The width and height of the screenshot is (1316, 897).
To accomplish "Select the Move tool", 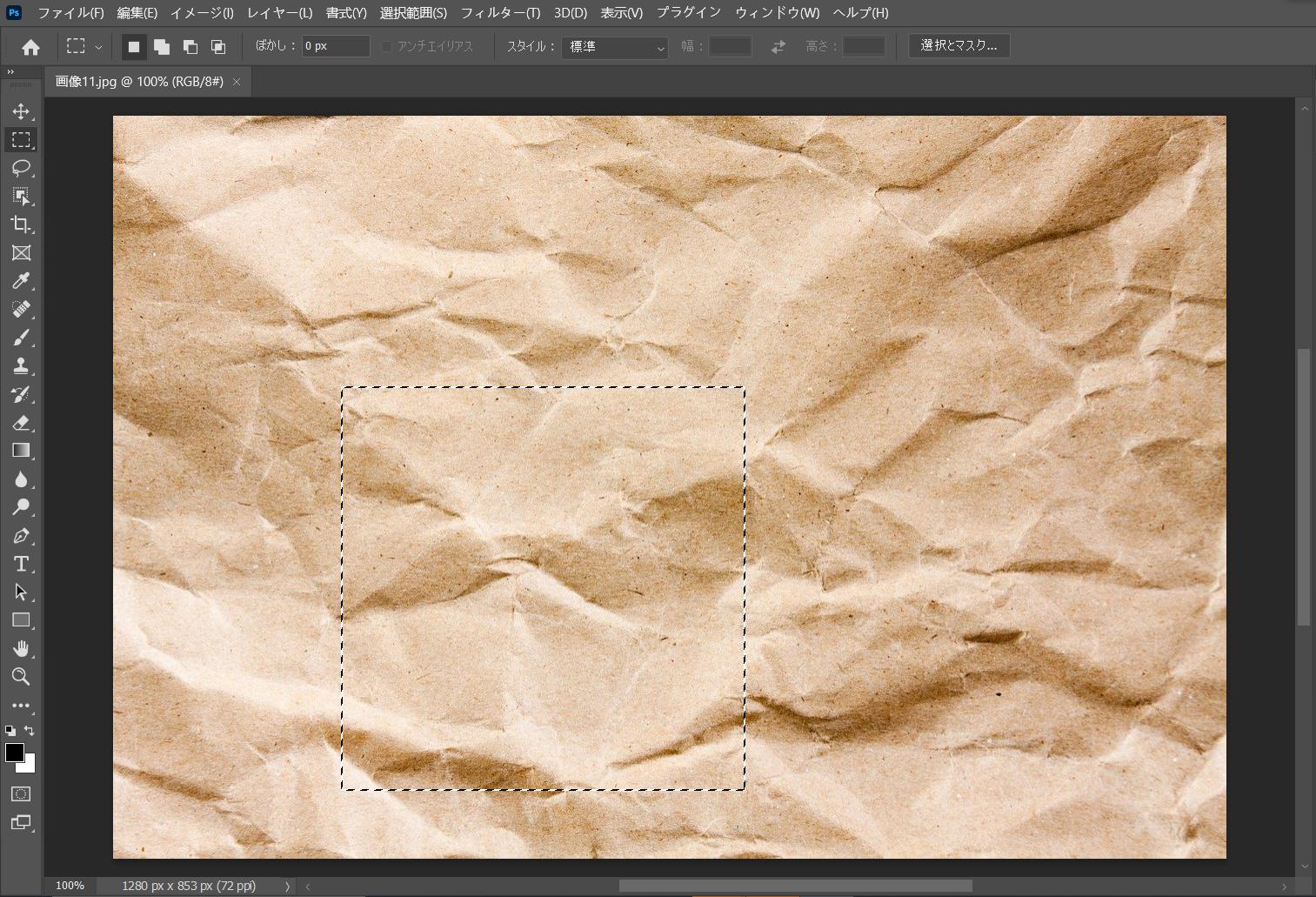I will (21, 111).
